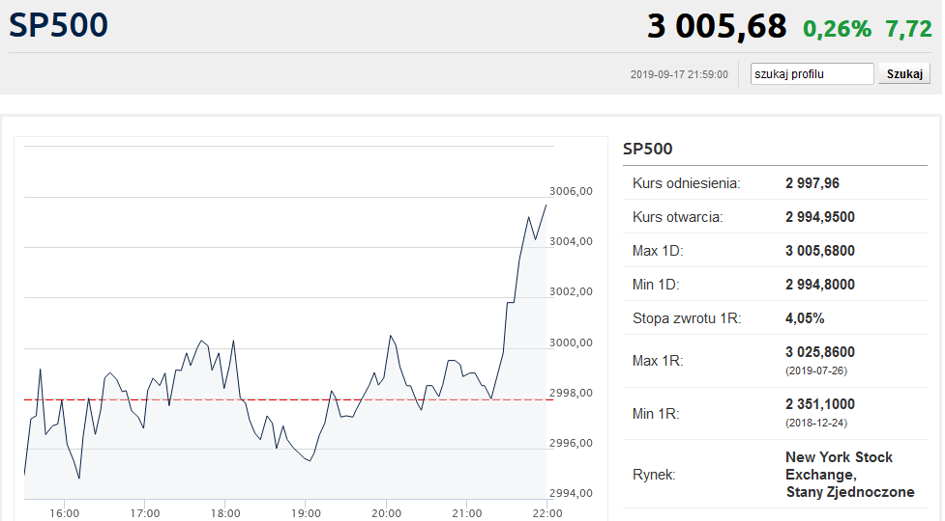This screenshot has height=521, width=945.
Task: Click the Szukaj button
Action: (904, 74)
